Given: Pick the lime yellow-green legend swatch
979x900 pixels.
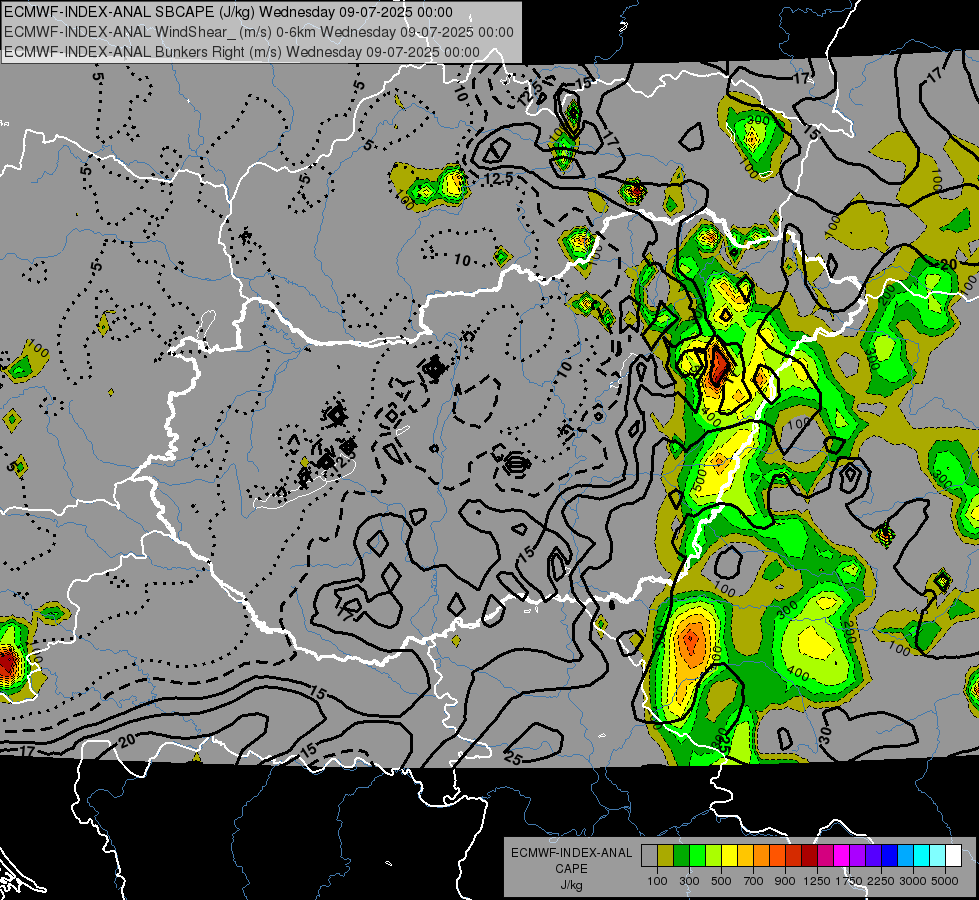Looking at the screenshot, I should [713, 856].
